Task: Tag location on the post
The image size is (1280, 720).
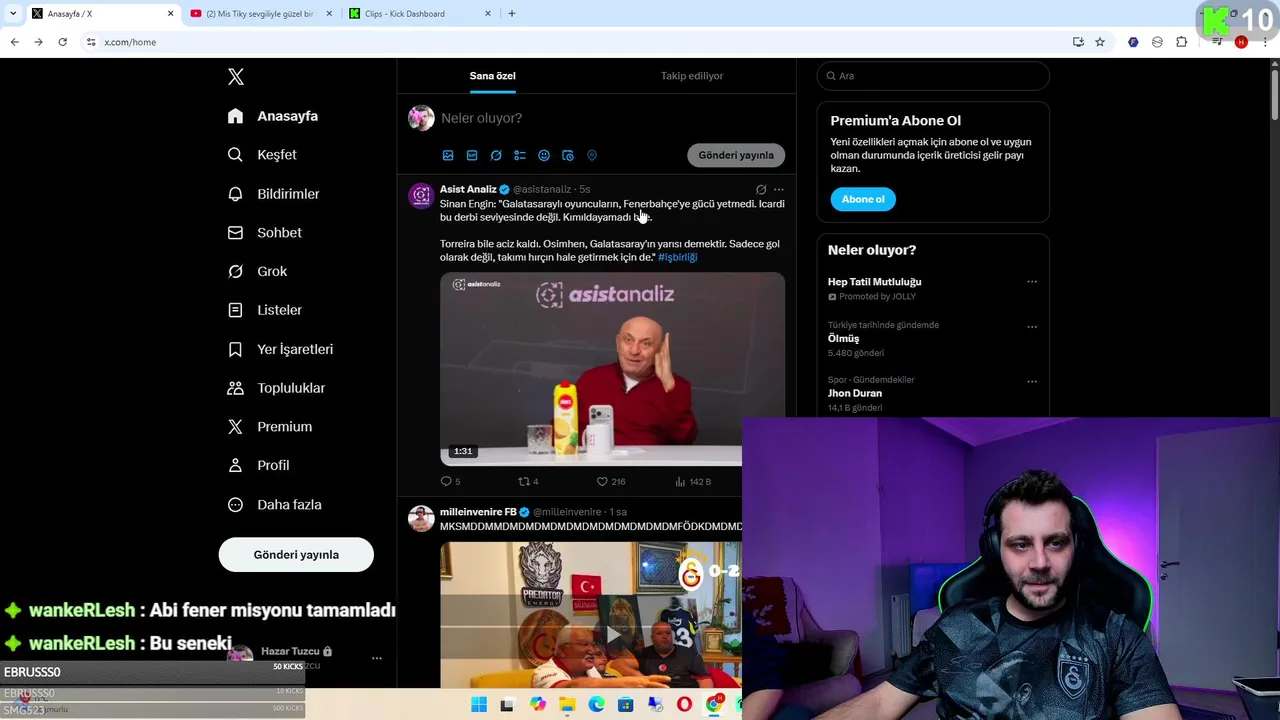Action: coord(592,156)
